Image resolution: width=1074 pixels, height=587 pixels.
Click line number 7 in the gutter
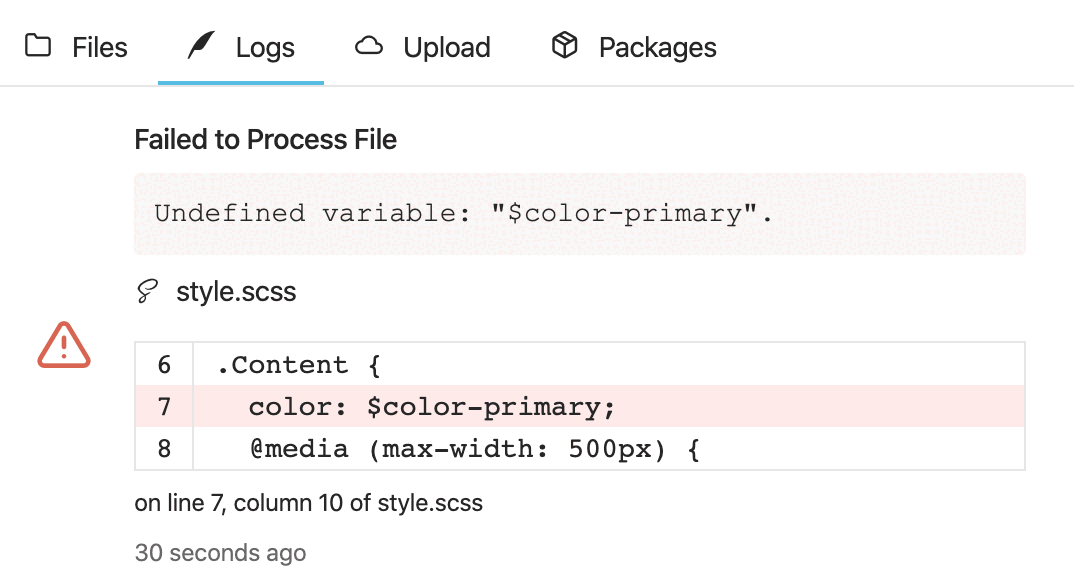(x=164, y=407)
